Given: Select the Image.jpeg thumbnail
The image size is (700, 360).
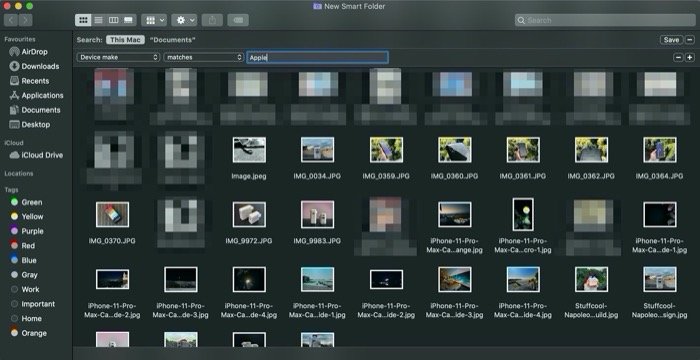Looking at the screenshot, I should click(x=249, y=150).
